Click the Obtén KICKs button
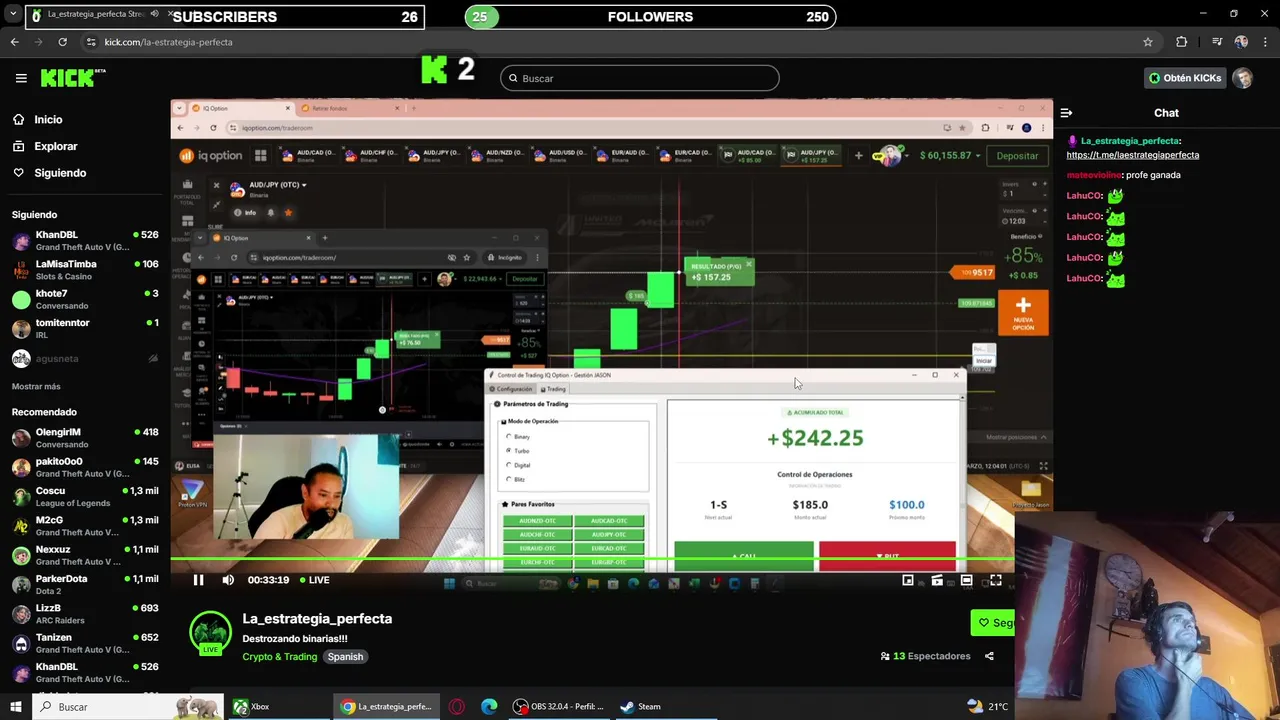 pos(1185,78)
